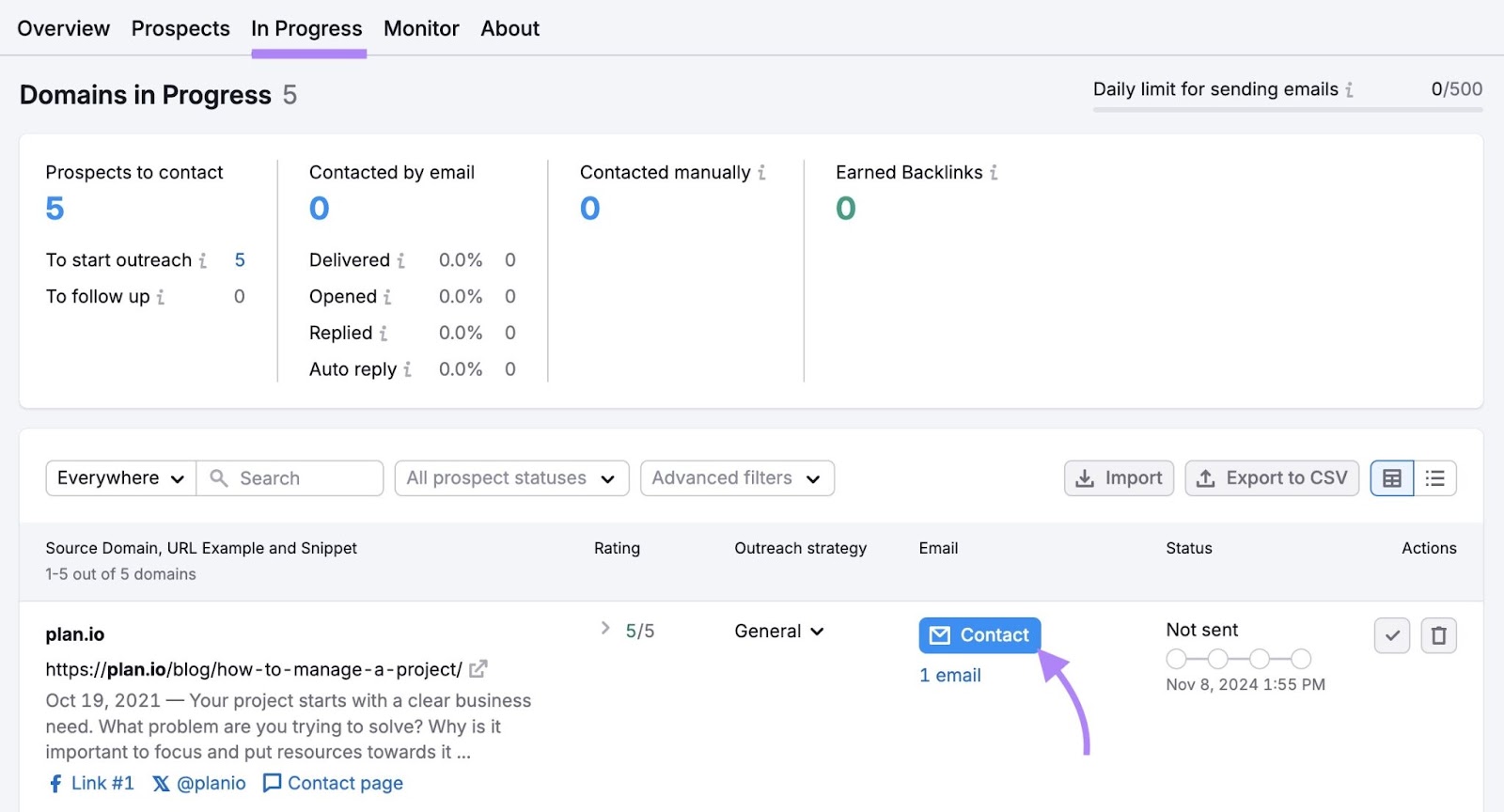Change General outreach strategy dropdown
Screen dimensions: 1504x812
(x=779, y=632)
